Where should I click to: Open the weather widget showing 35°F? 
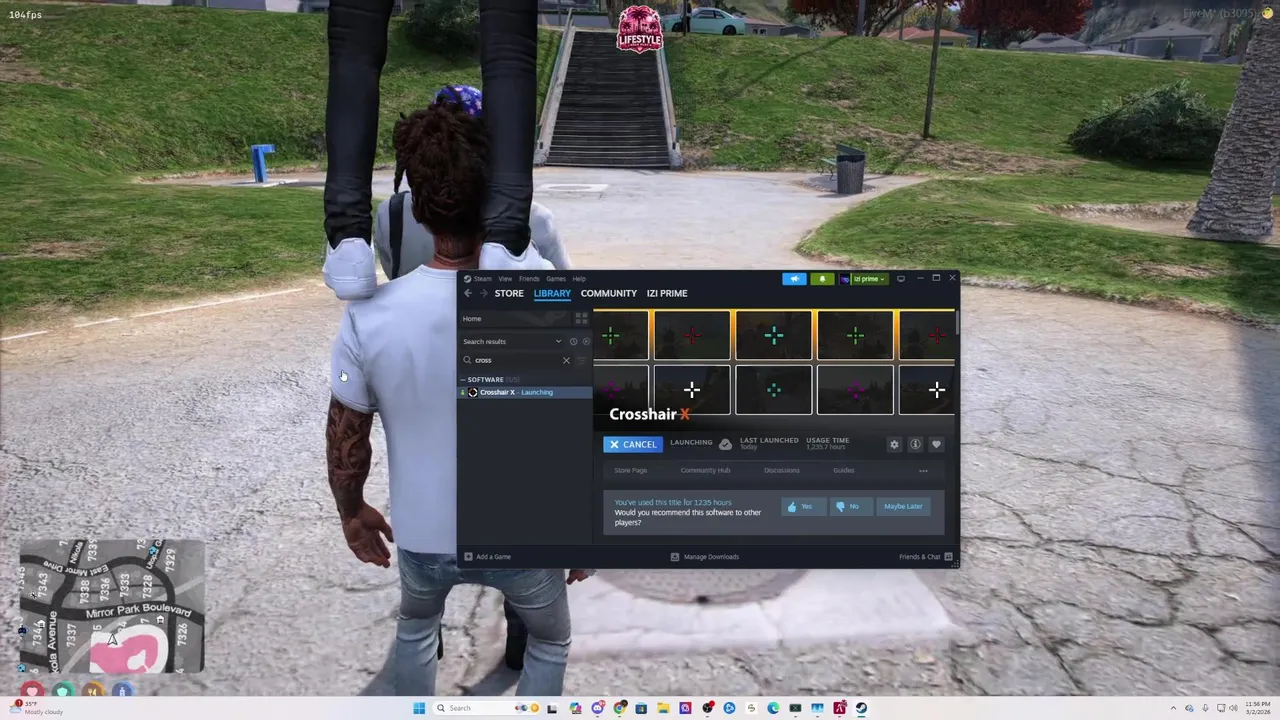pos(37,707)
